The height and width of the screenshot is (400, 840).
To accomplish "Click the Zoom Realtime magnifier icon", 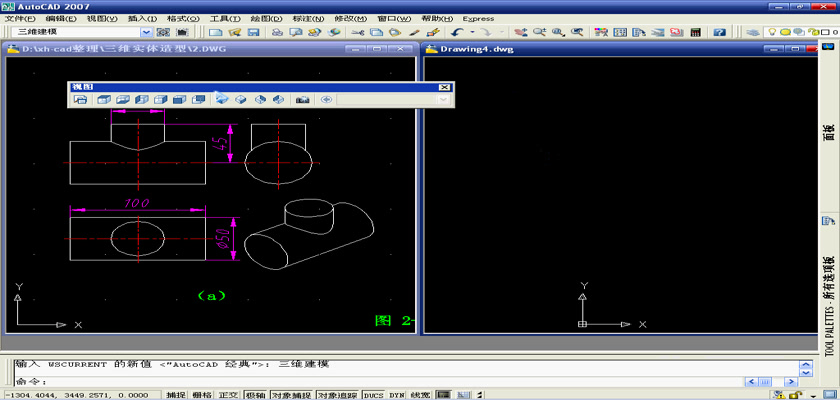I will [538, 32].
